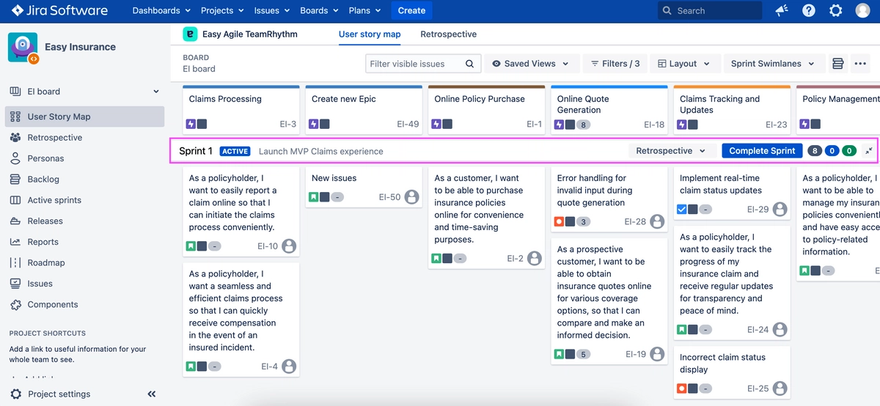Click the search magnifier in filter box
This screenshot has width=880, height=406.
click(470, 63)
